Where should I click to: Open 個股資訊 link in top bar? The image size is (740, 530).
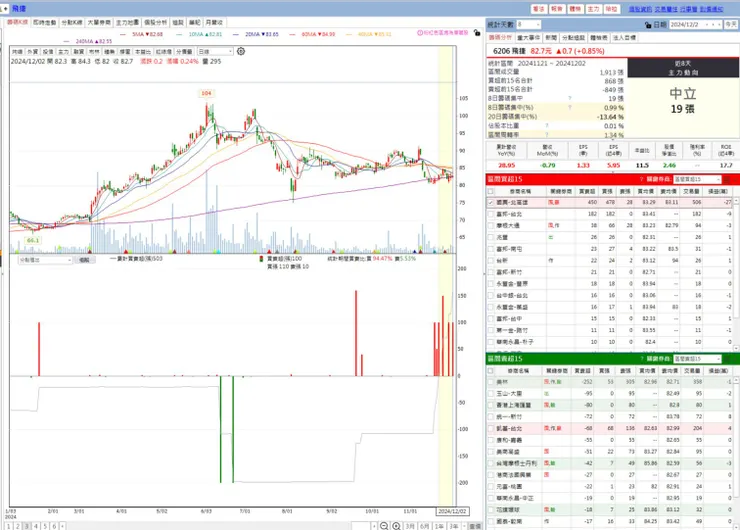pos(640,9)
